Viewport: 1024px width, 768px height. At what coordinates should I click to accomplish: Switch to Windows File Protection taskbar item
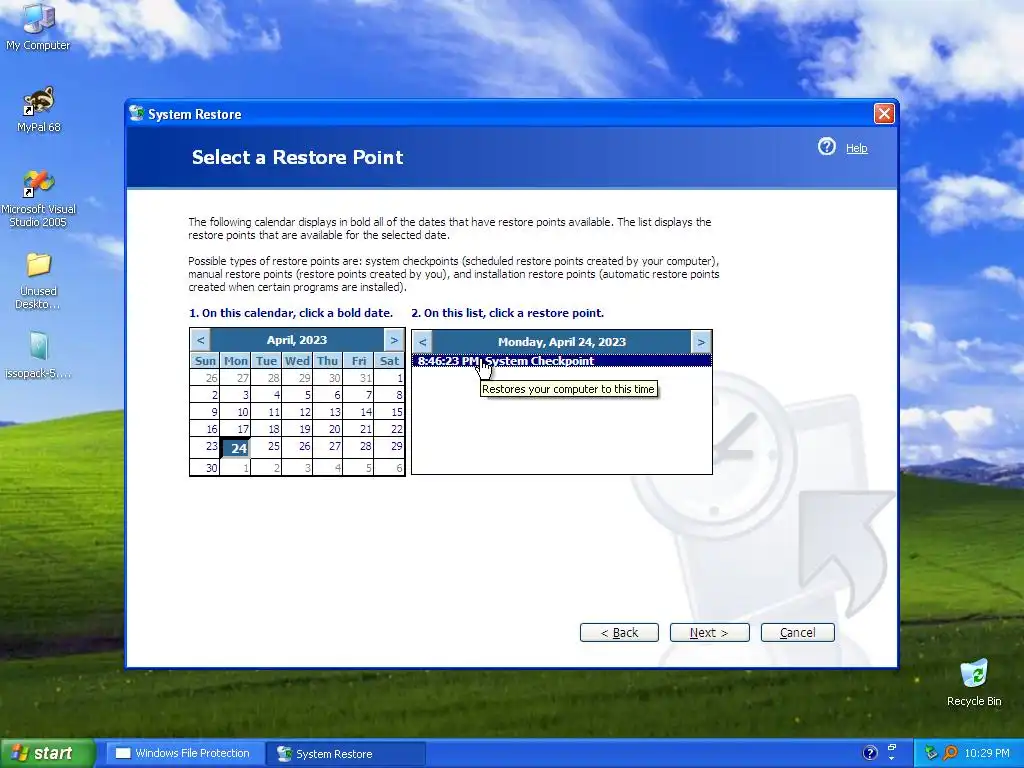(185, 753)
